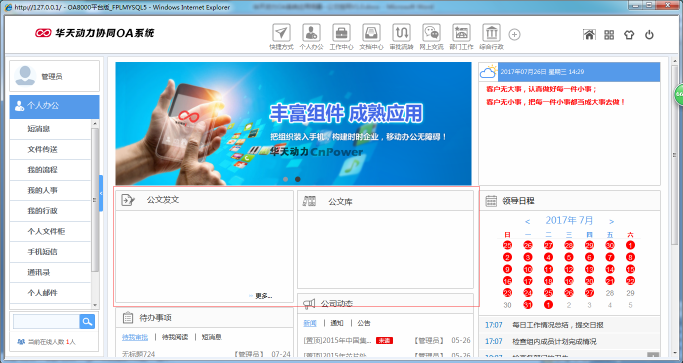Screen dimensions: 683x363
Task: Open schedule 每日工作情况总结,提交日报
Action: (558, 325)
